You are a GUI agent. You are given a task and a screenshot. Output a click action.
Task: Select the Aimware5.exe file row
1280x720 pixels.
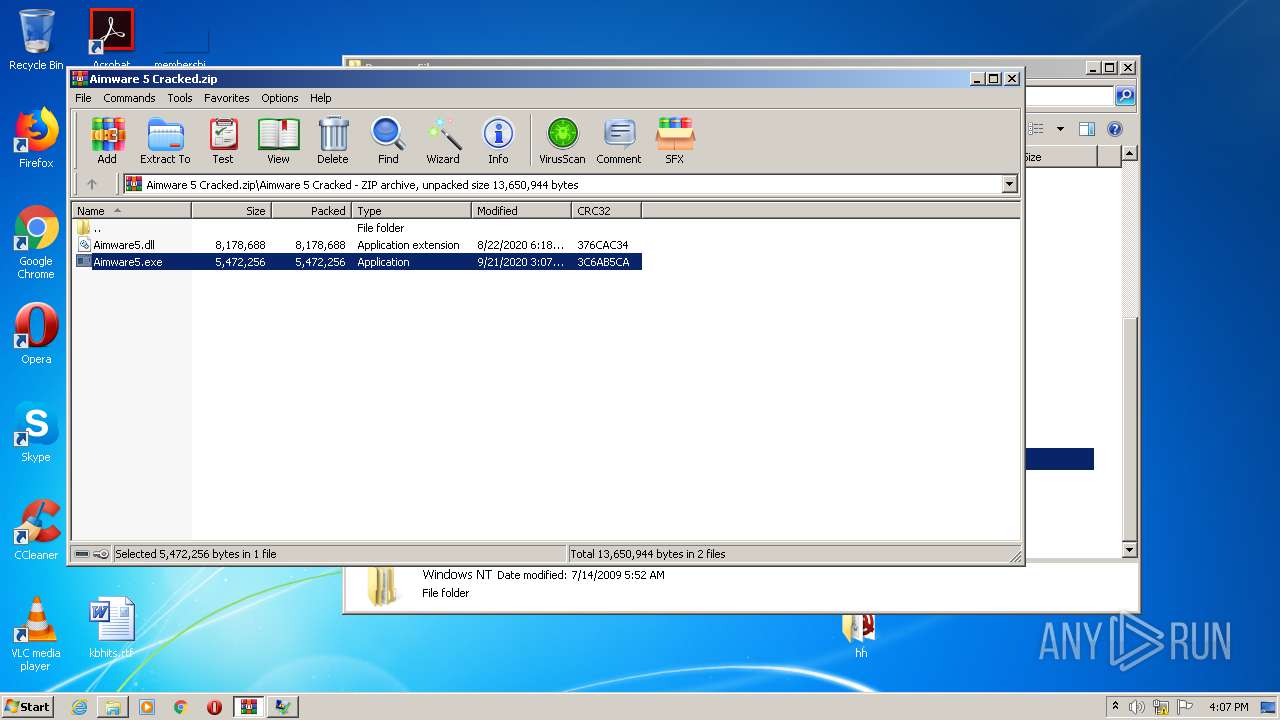tap(358, 262)
